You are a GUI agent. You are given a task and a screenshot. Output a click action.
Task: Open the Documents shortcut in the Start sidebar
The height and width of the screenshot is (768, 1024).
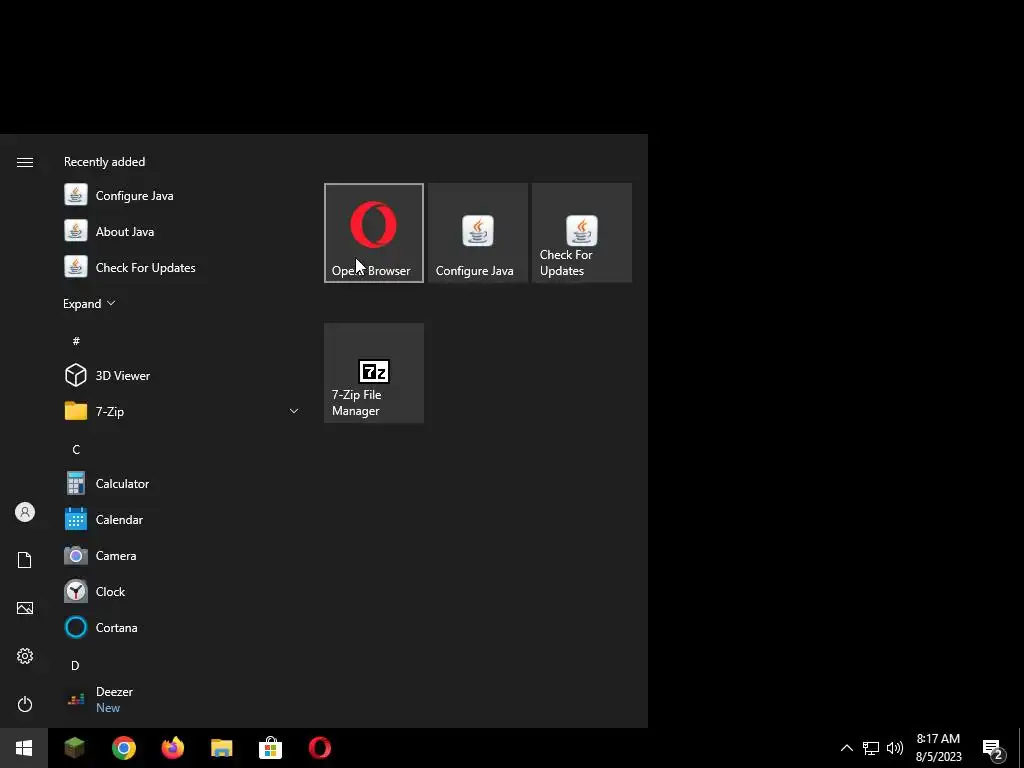point(25,560)
